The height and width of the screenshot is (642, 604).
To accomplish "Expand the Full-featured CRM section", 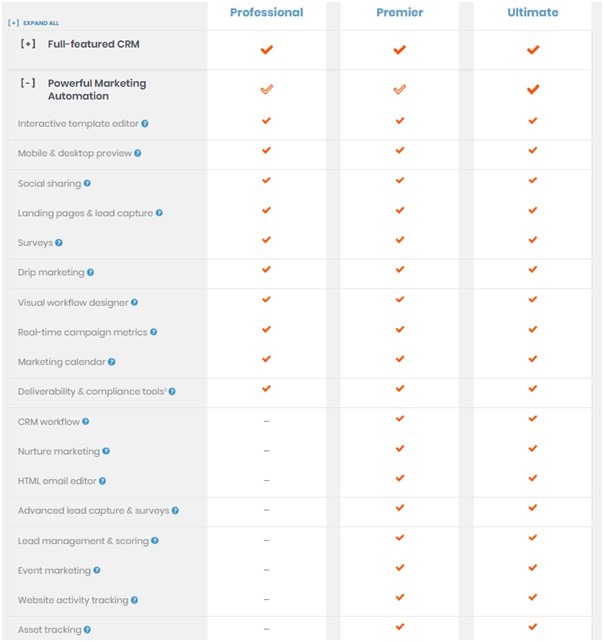I will [28, 43].
